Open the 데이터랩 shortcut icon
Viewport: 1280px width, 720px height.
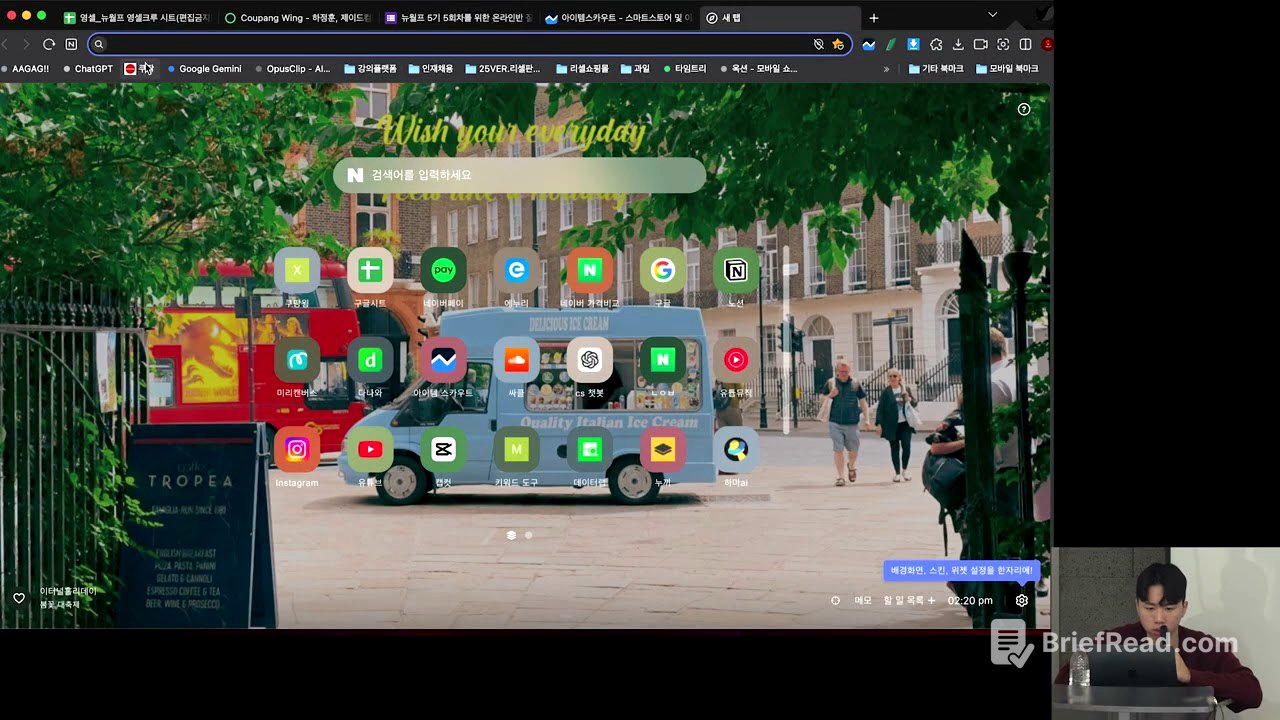coord(589,450)
